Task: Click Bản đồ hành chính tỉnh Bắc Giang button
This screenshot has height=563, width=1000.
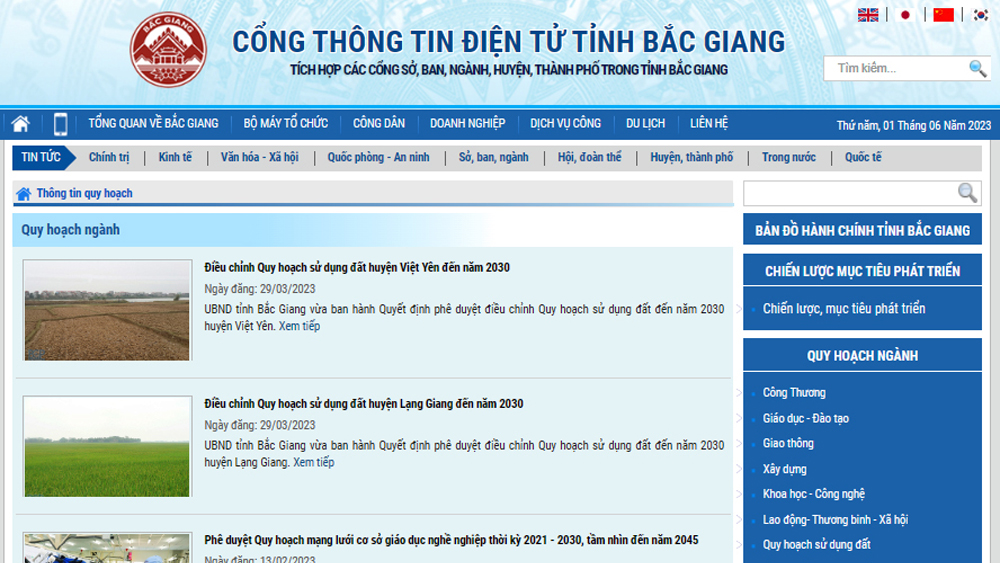Action: tap(862, 230)
